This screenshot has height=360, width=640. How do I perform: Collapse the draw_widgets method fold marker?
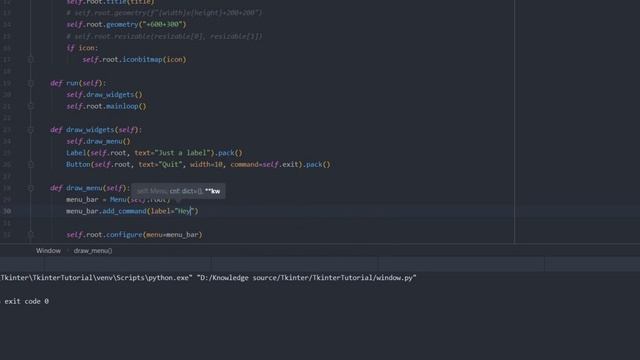(31, 130)
